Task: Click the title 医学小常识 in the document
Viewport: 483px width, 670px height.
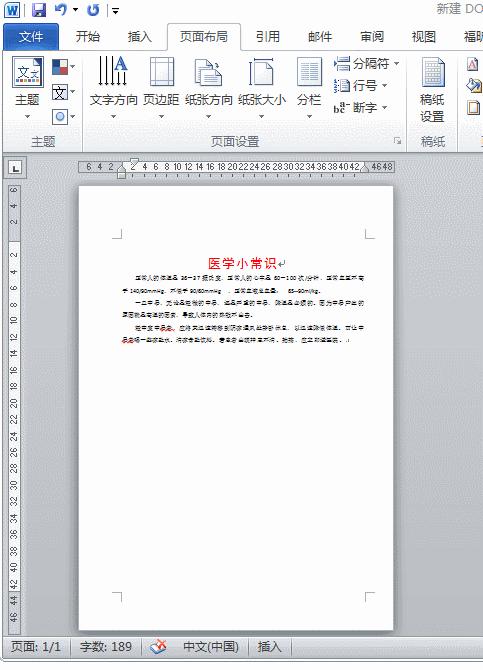Action: coord(242,263)
